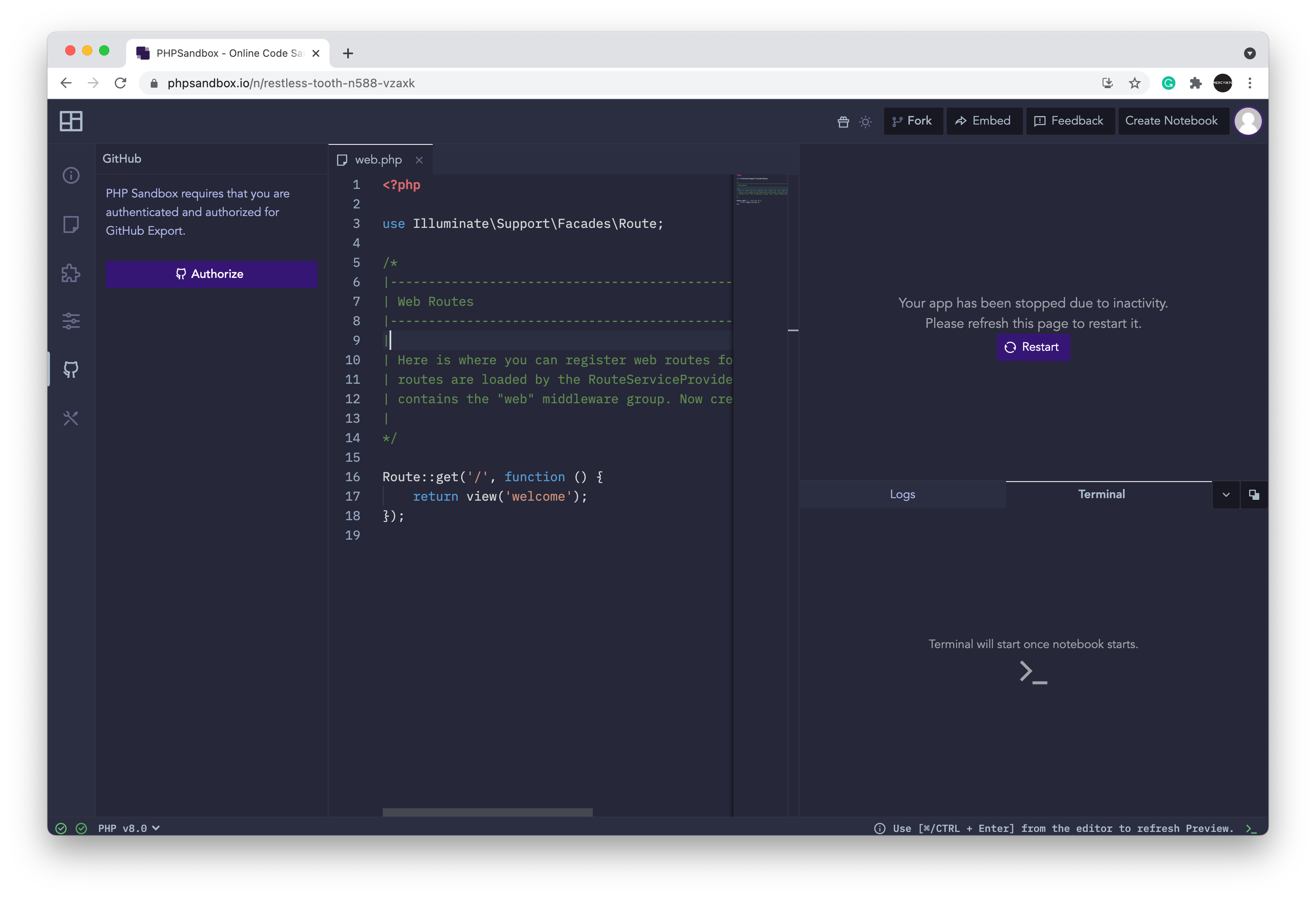
Task: Click the gift box icon in header
Action: 843,121
